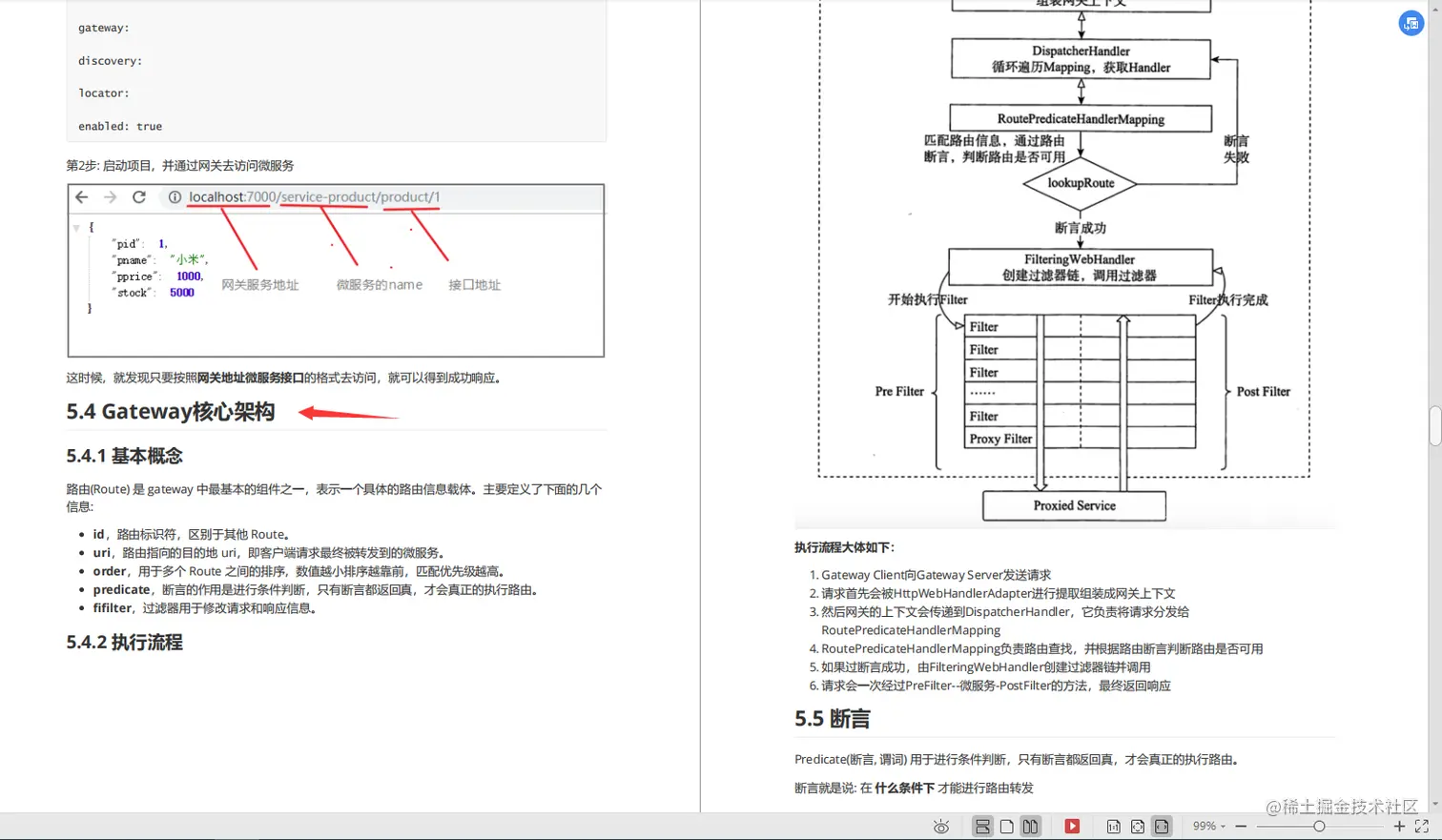Image resolution: width=1442 pixels, height=840 pixels.
Task: Click the DispatcherHandler box in diagram
Action: pos(1081,59)
